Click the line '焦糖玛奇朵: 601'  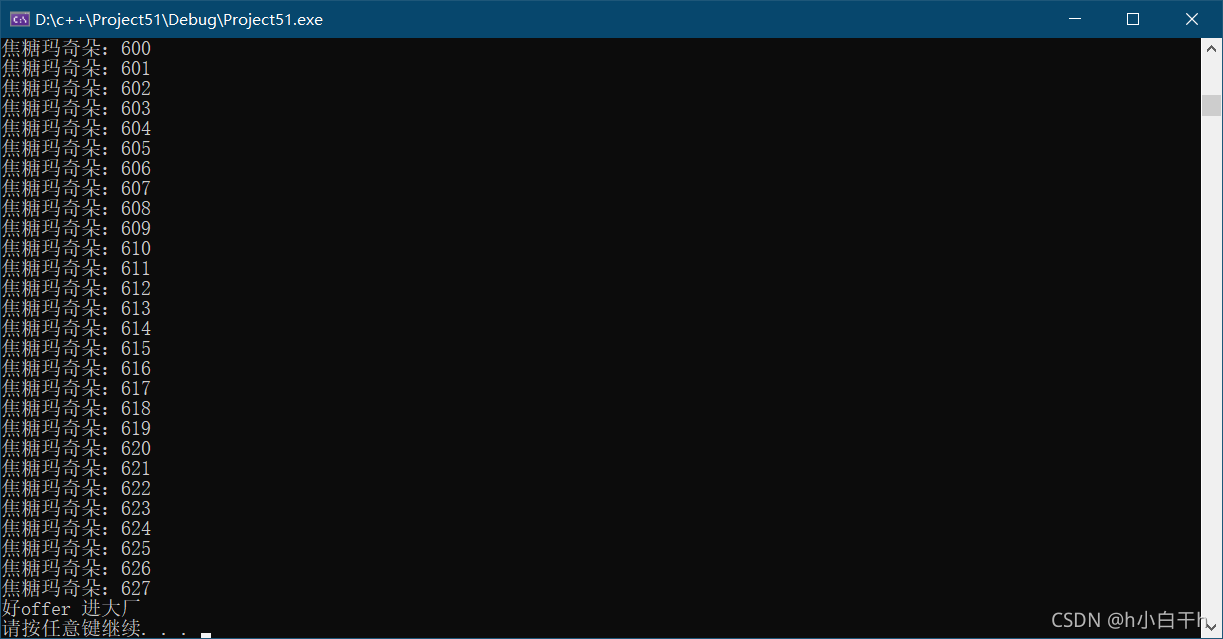[x=76, y=68]
